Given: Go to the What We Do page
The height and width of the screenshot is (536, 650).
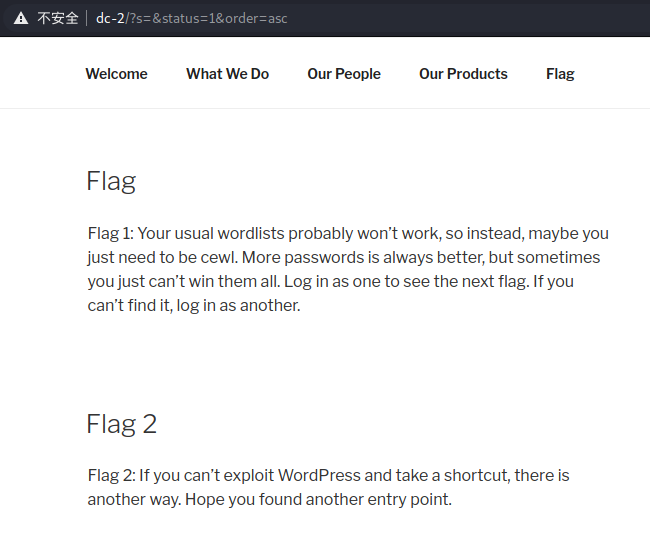Looking at the screenshot, I should pos(228,74).
